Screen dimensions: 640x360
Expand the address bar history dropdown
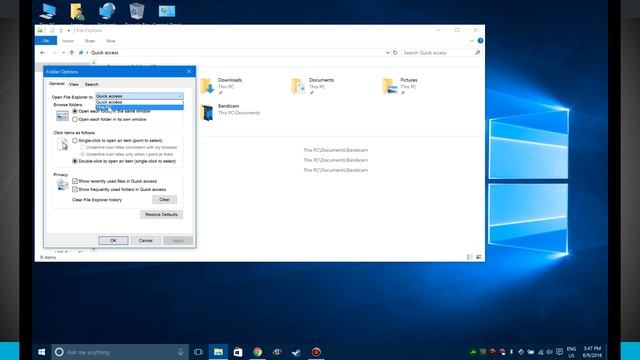click(x=388, y=53)
